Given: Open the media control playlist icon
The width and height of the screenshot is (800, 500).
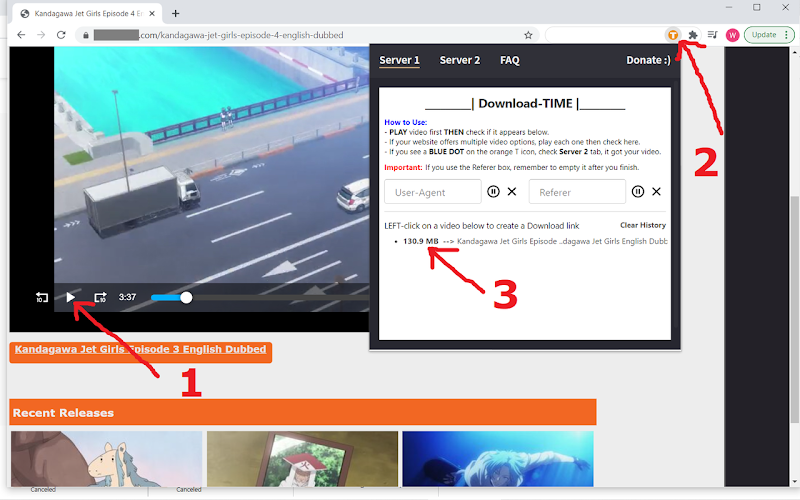Looking at the screenshot, I should pos(713,35).
